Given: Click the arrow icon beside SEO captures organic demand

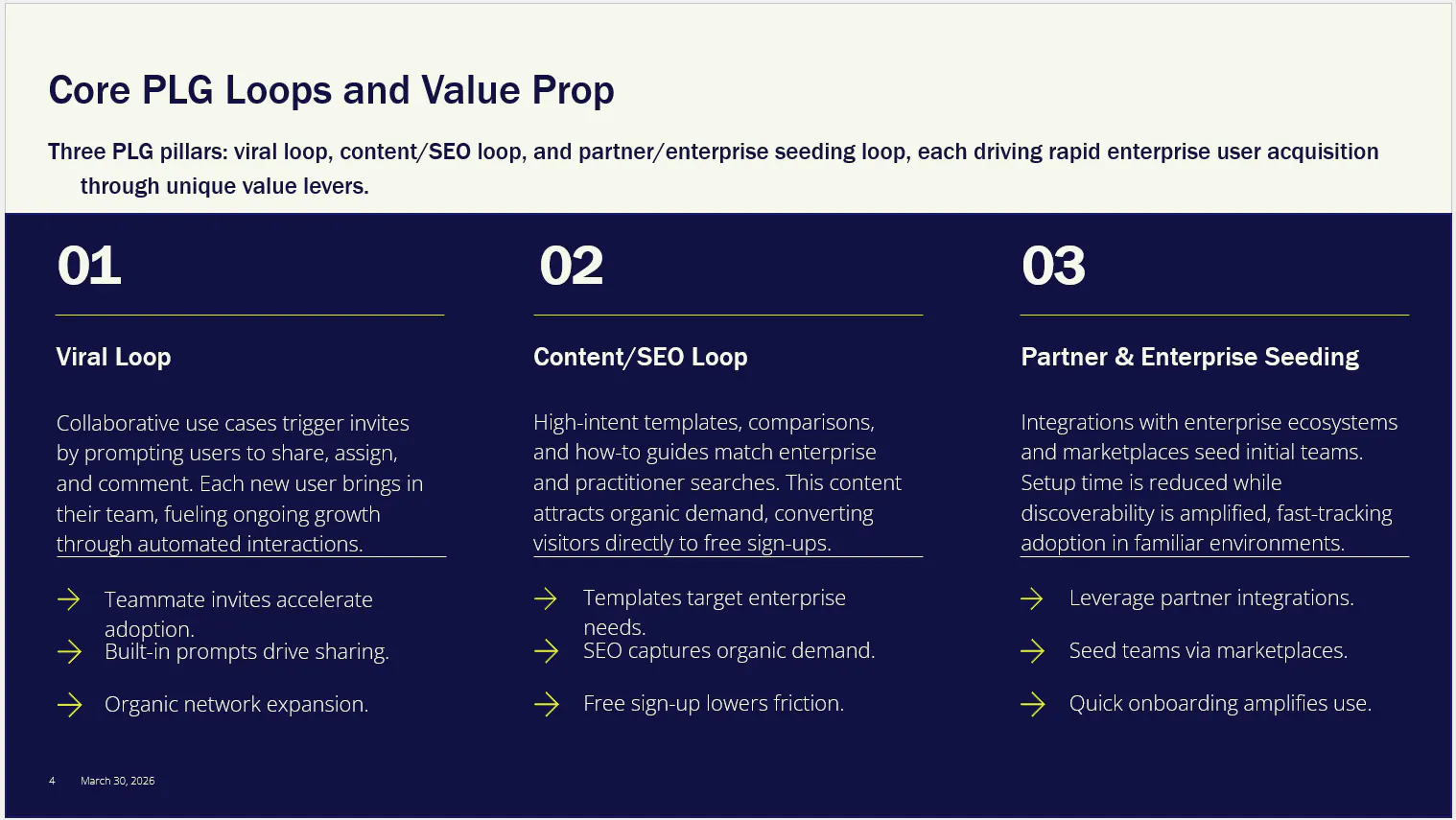Looking at the screenshot, I should (x=546, y=651).
